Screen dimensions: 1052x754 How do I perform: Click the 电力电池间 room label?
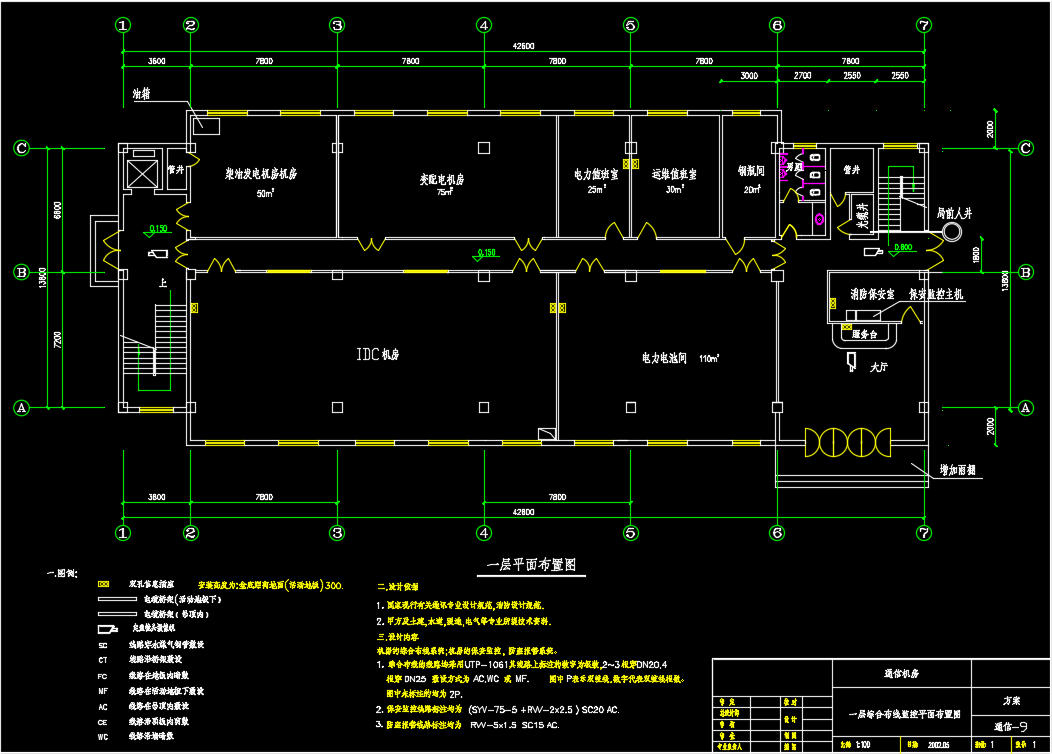(x=664, y=358)
